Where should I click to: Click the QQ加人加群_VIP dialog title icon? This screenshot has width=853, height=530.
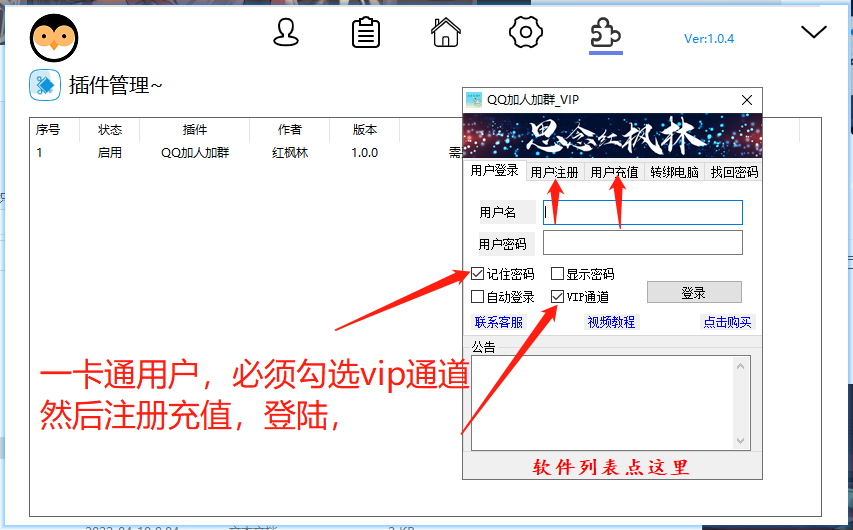tap(474, 100)
